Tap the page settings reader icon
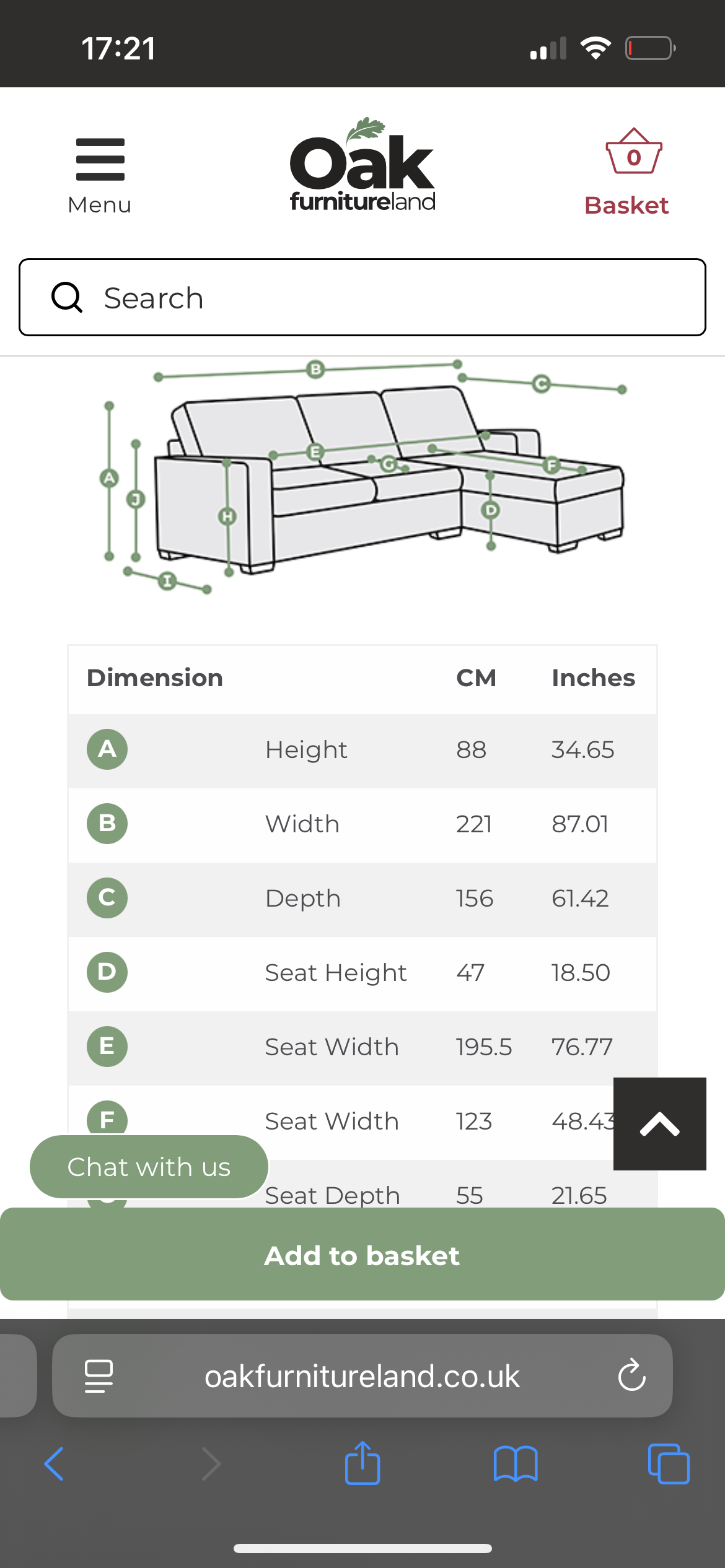The width and height of the screenshot is (725, 1568). click(99, 1376)
